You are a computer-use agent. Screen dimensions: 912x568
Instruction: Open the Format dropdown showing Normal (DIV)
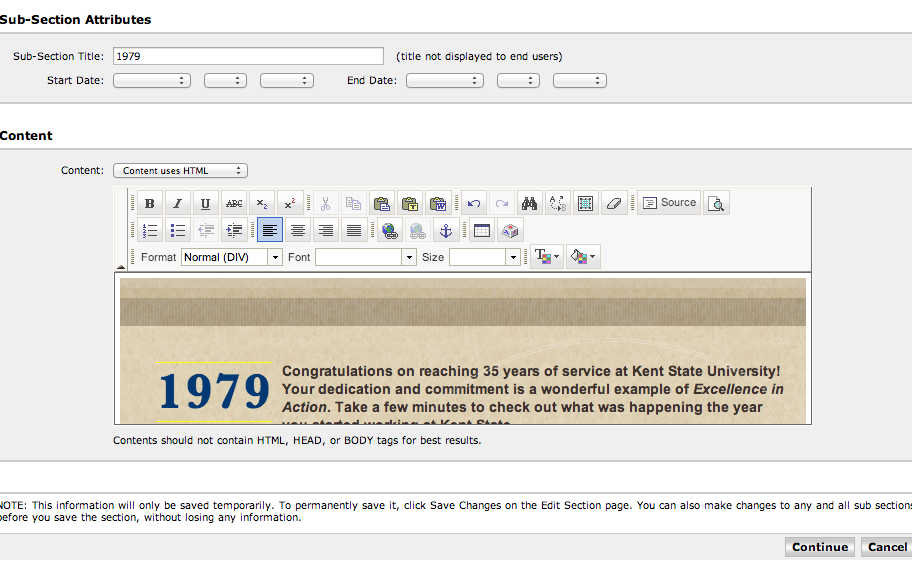pos(231,257)
